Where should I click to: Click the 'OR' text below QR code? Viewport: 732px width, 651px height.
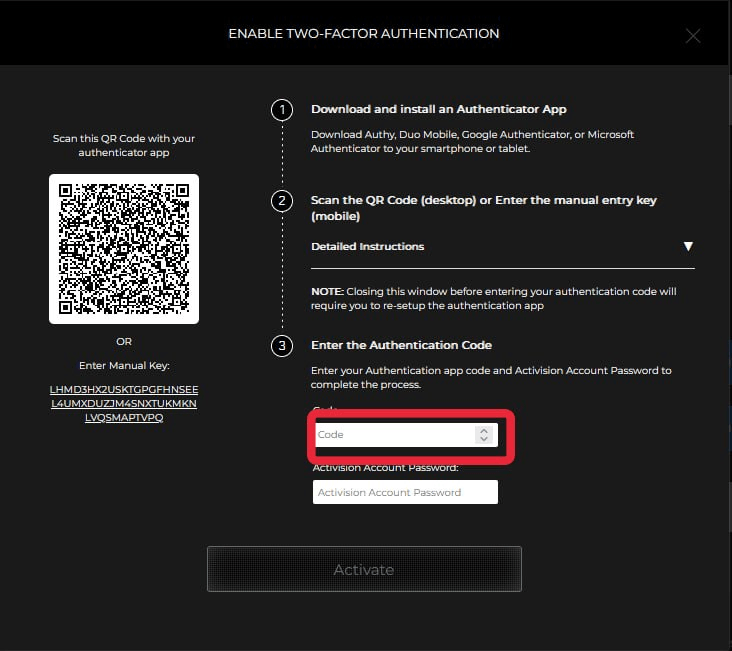[x=124, y=342]
